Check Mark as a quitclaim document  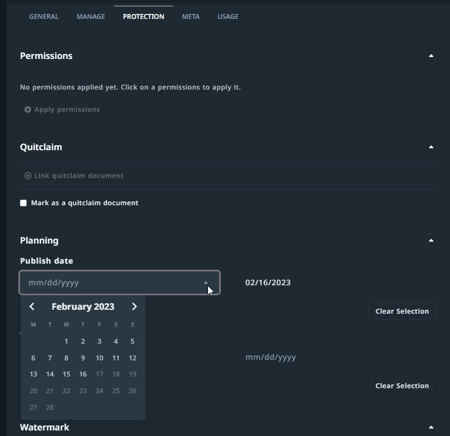click(x=23, y=203)
